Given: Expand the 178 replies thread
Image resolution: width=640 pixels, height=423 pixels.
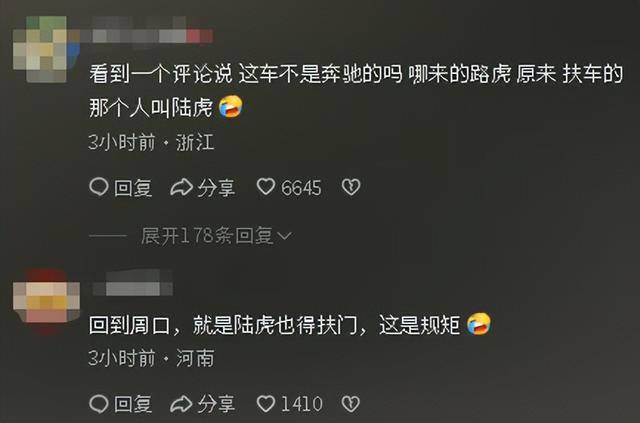Looking at the screenshot, I should [216, 236].
